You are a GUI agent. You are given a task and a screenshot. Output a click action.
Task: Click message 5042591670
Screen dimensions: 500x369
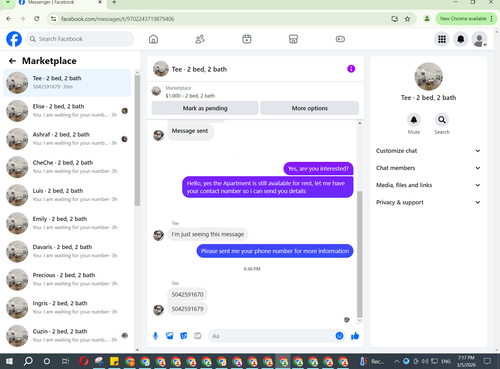tap(187, 294)
